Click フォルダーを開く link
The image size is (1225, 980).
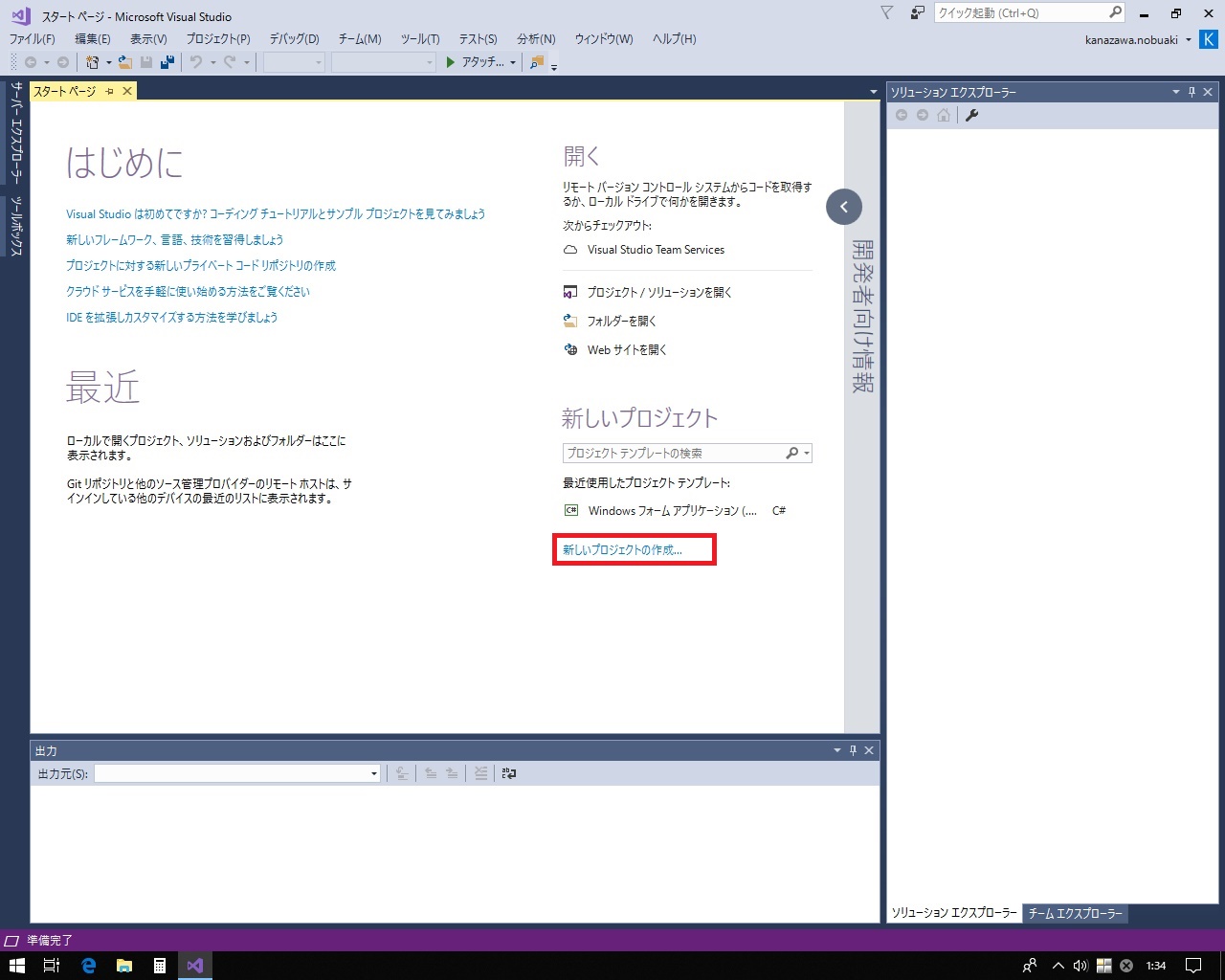tap(622, 321)
